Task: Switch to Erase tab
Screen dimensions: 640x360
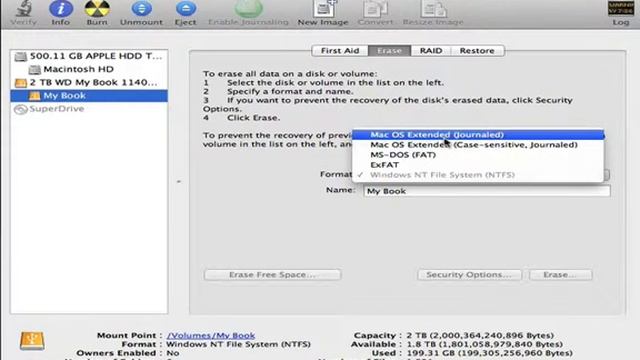Action: click(389, 51)
